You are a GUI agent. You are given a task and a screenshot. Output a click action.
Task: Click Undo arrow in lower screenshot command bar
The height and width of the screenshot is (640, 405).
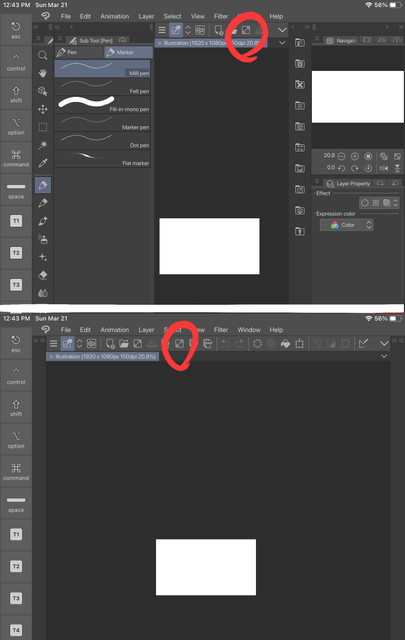(x=225, y=344)
